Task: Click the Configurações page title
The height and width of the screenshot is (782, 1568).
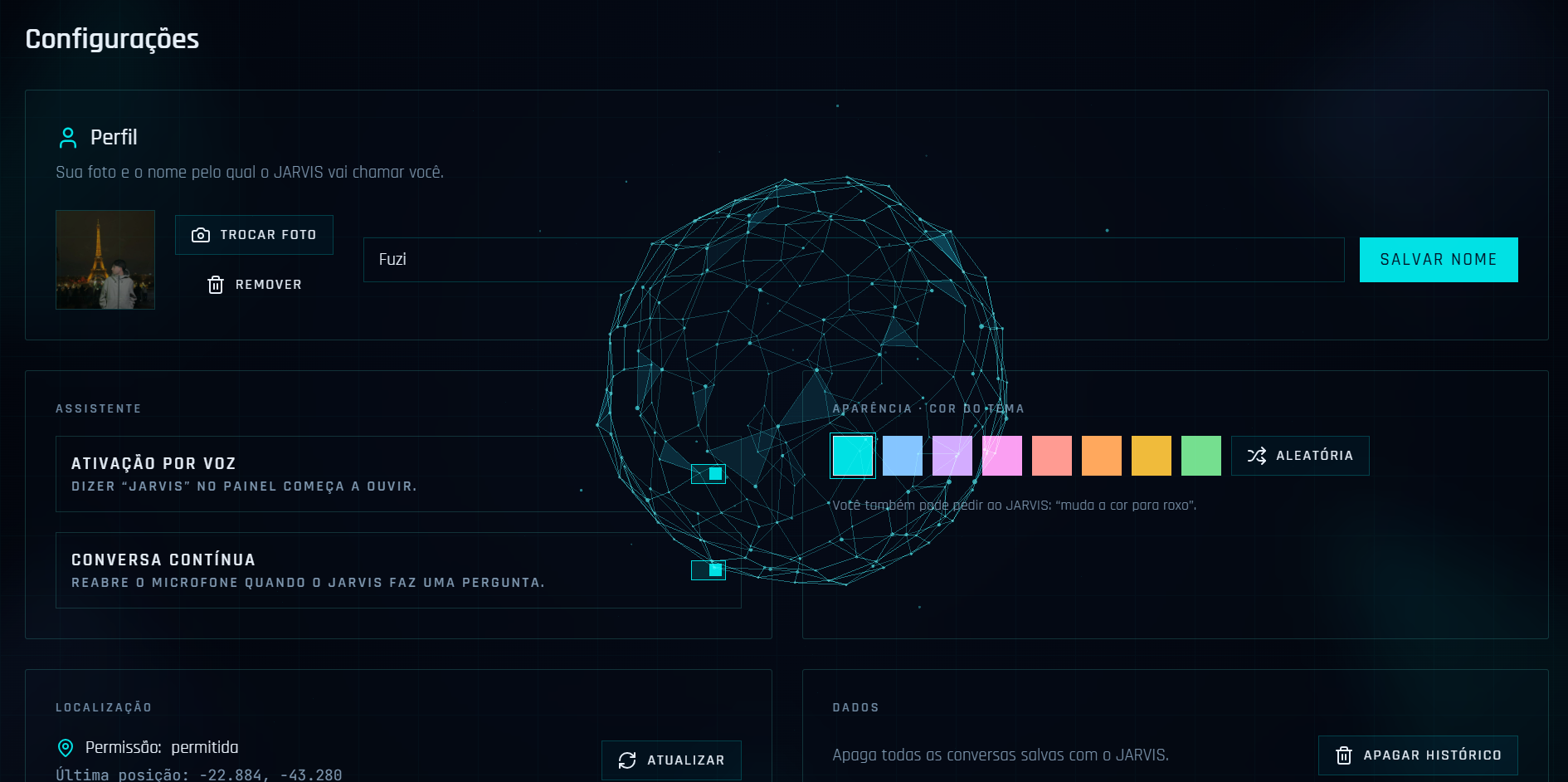Action: 112,39
